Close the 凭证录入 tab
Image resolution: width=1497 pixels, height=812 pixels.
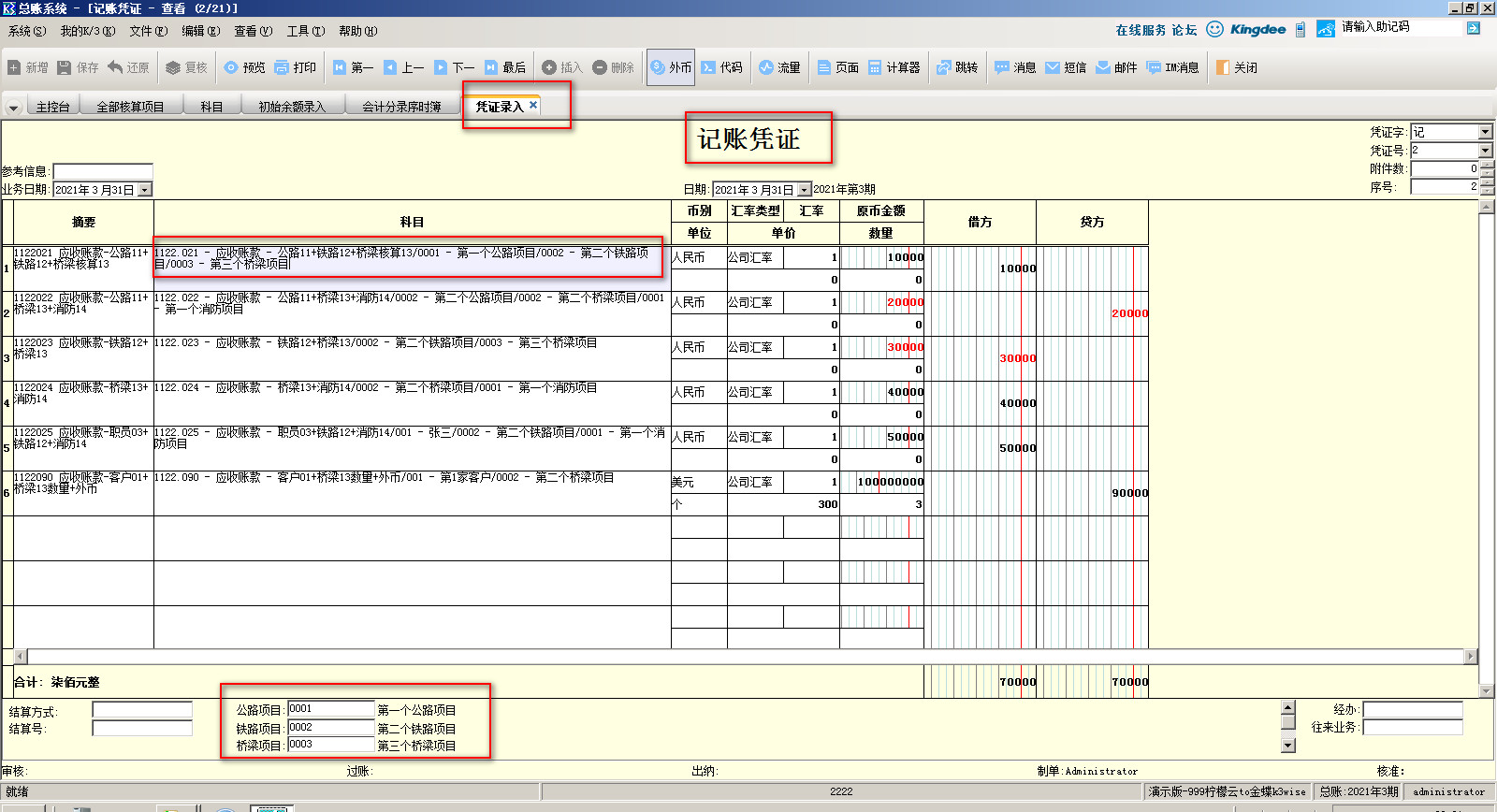[533, 105]
